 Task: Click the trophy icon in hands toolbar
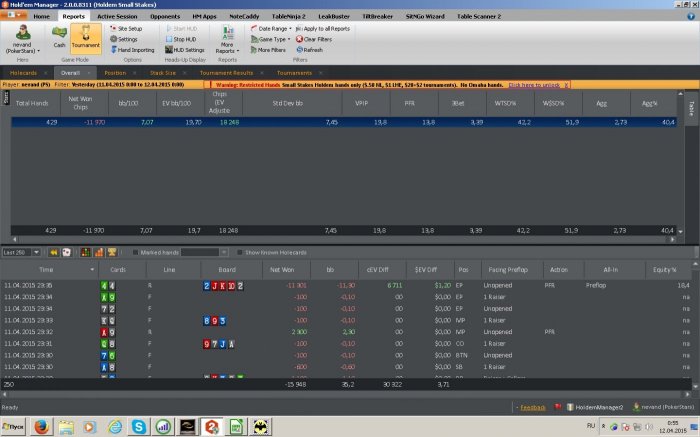(112, 253)
